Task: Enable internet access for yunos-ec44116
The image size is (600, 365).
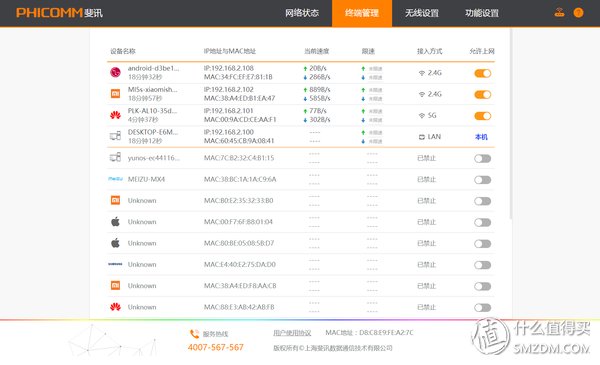Action: click(x=483, y=158)
